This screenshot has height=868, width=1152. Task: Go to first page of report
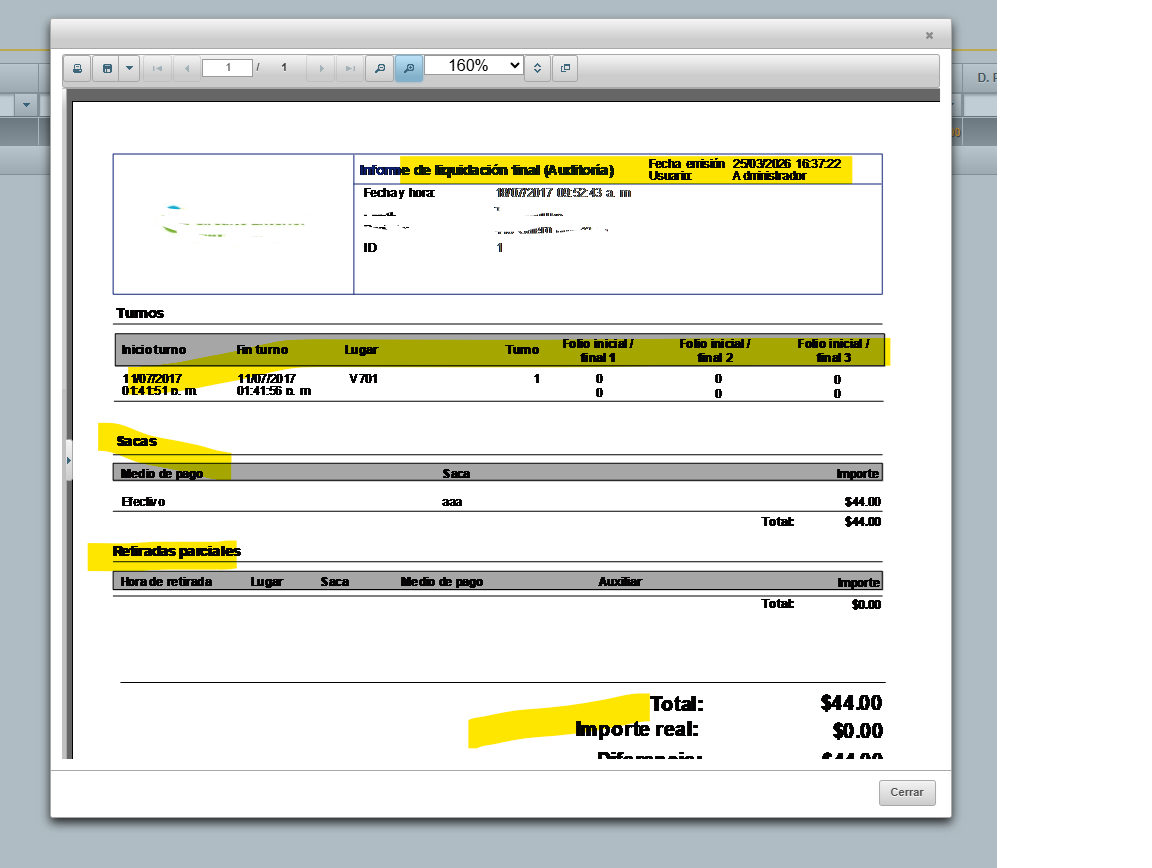point(157,68)
